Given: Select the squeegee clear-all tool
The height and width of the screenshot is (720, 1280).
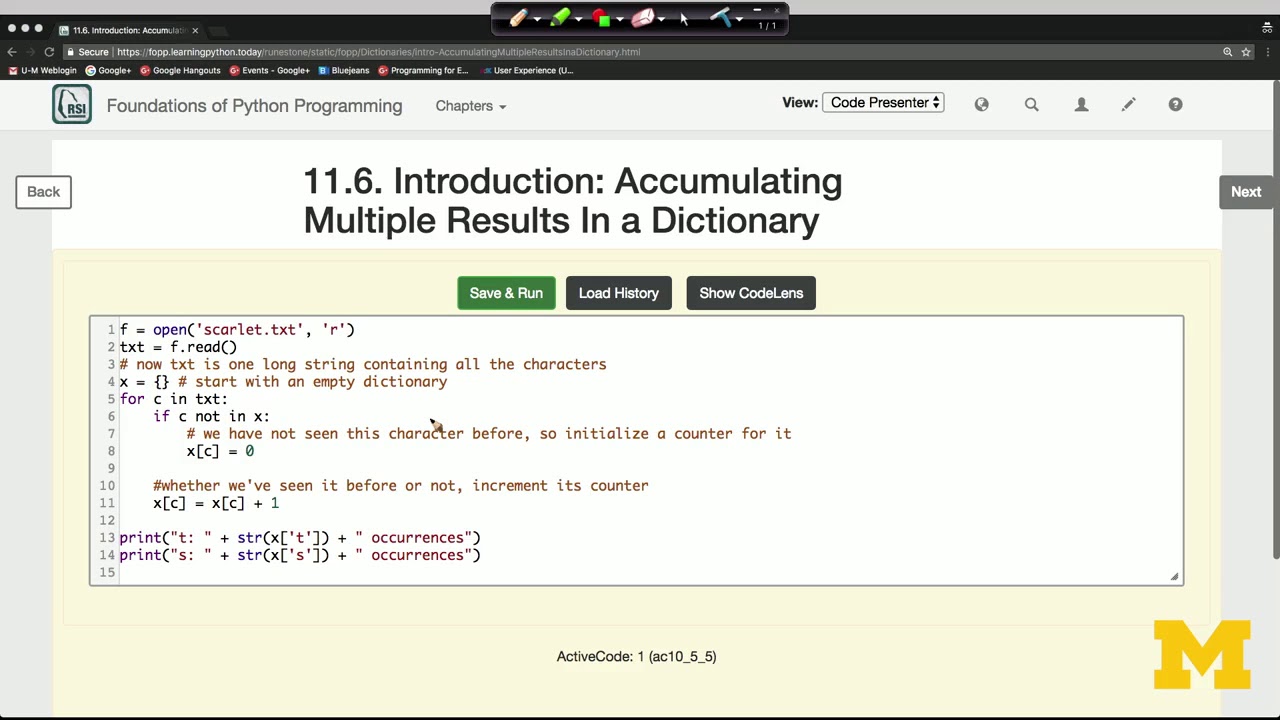Looking at the screenshot, I should point(720,18).
